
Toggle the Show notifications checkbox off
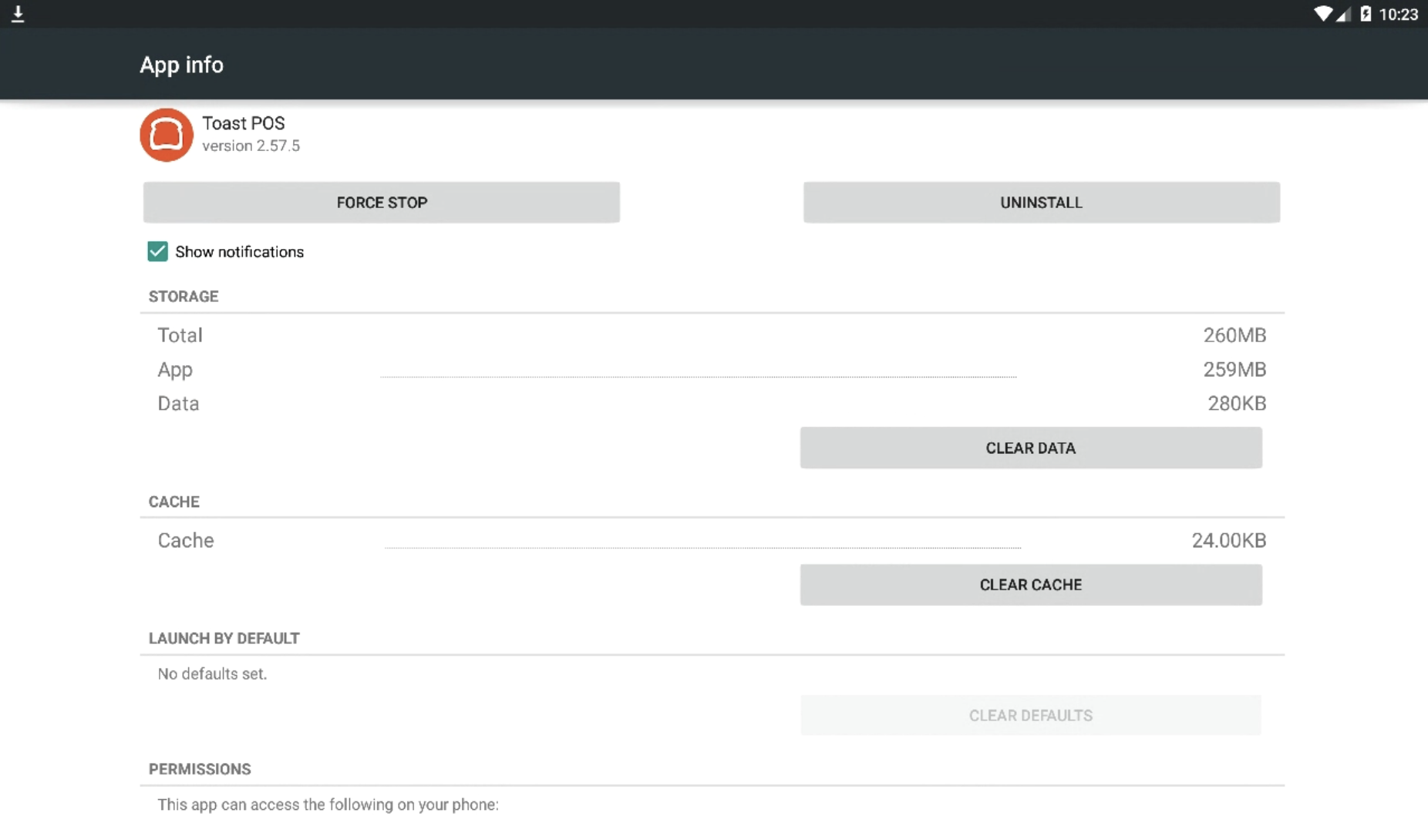(x=157, y=251)
